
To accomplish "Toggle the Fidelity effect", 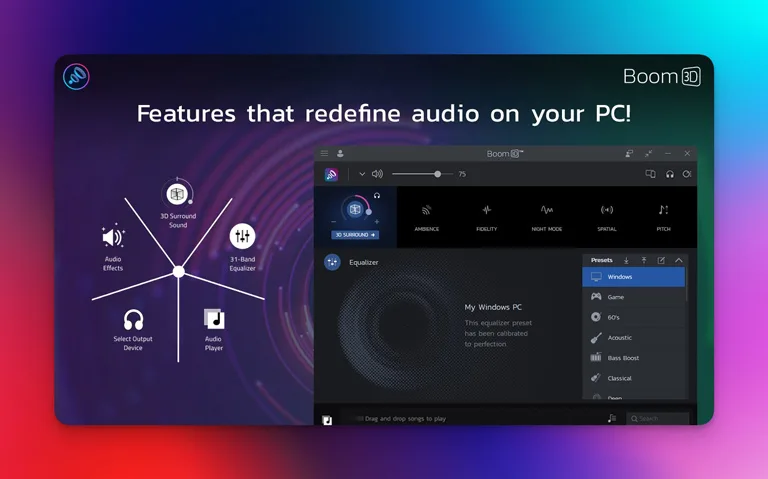I will click(486, 217).
